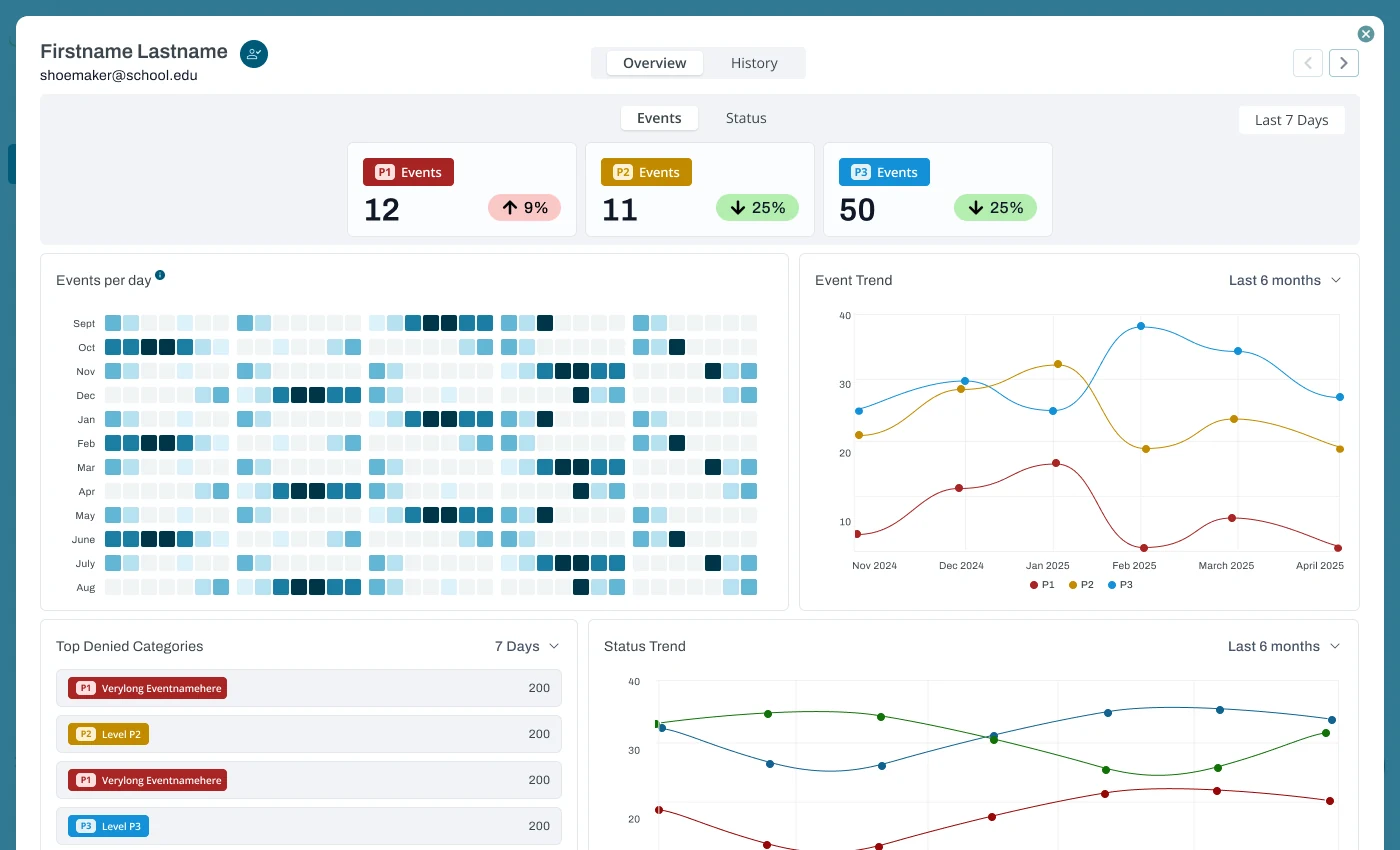Click the down-arrow 25% badge on P2 card
Image resolution: width=1400 pixels, height=850 pixels.
point(758,208)
